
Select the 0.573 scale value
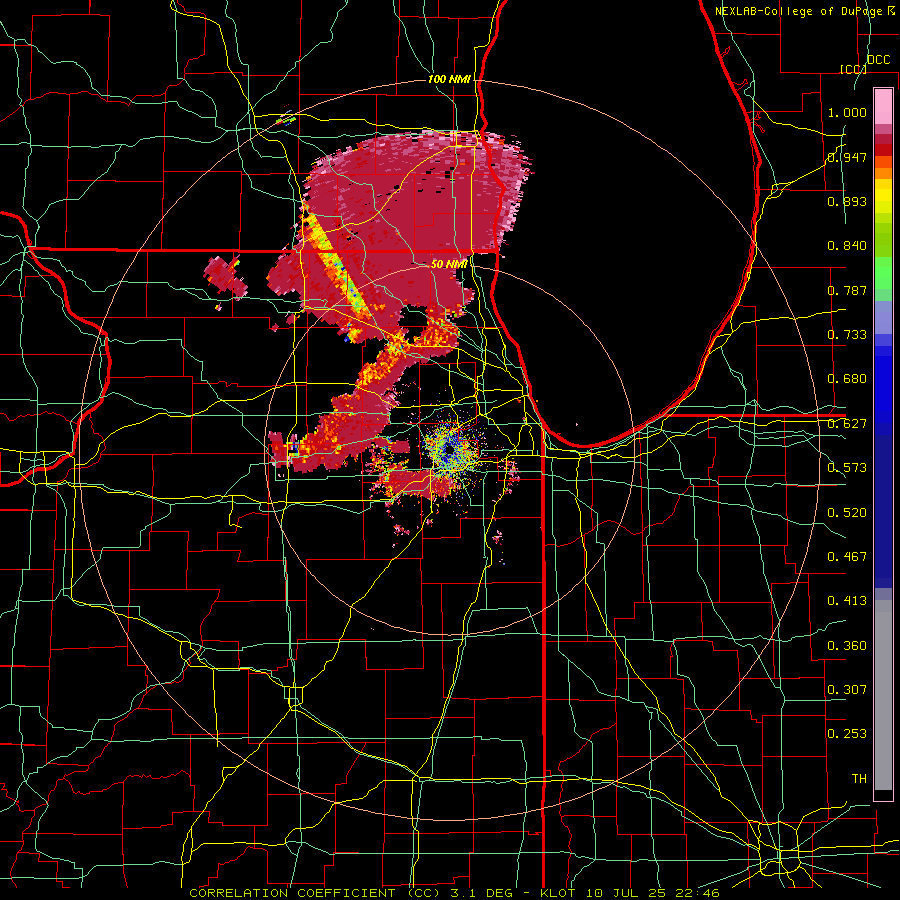tap(847, 468)
